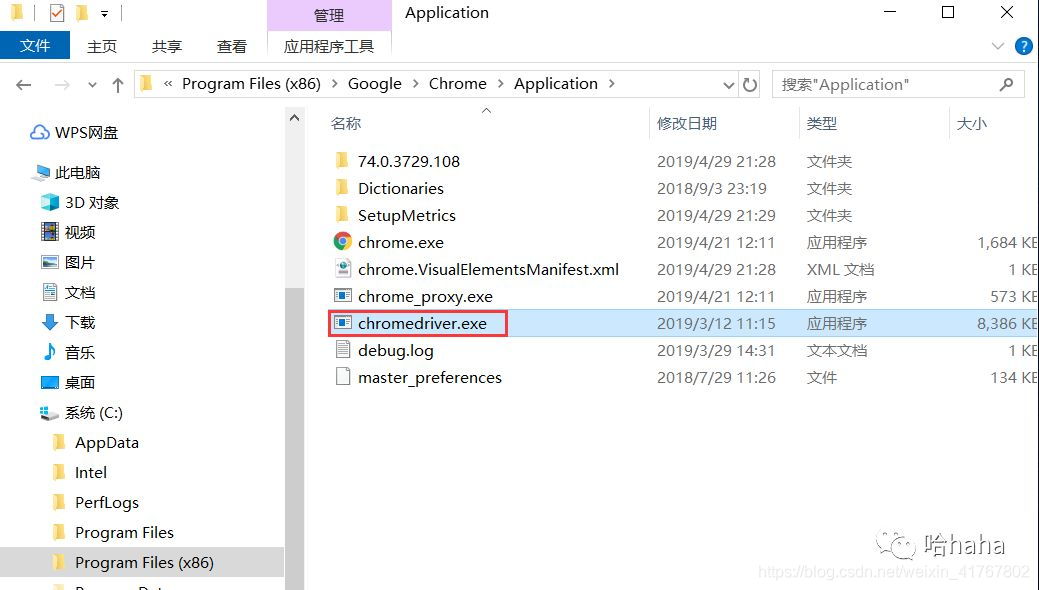Click the 下载 download arrow icon
Screen dimensions: 1039x590
coord(50,322)
